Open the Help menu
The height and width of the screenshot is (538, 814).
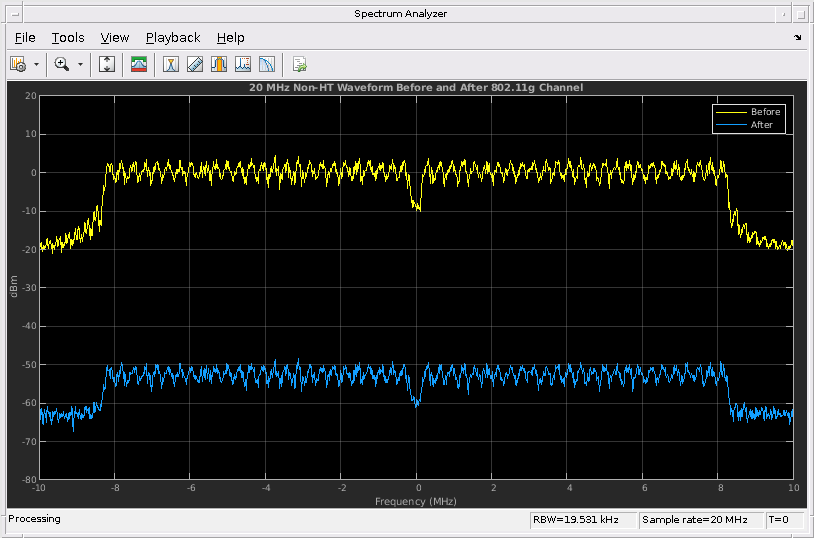pos(230,37)
